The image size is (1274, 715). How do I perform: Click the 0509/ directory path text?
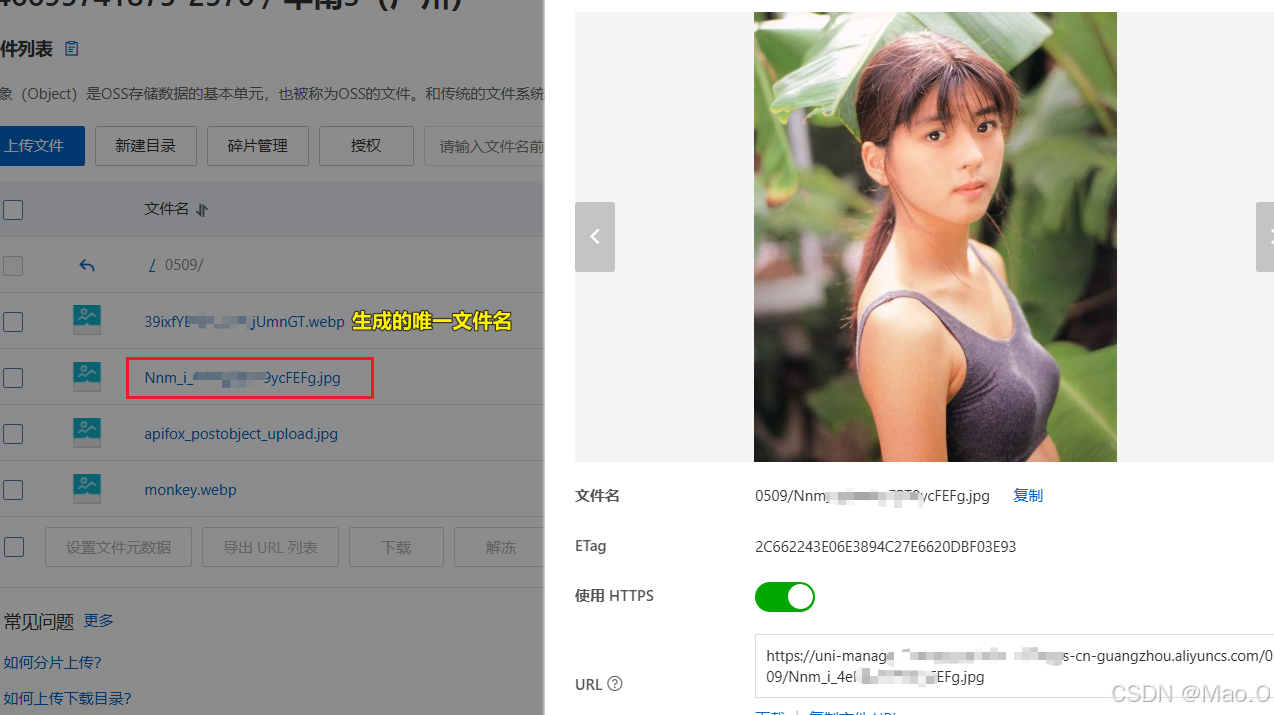(x=184, y=265)
